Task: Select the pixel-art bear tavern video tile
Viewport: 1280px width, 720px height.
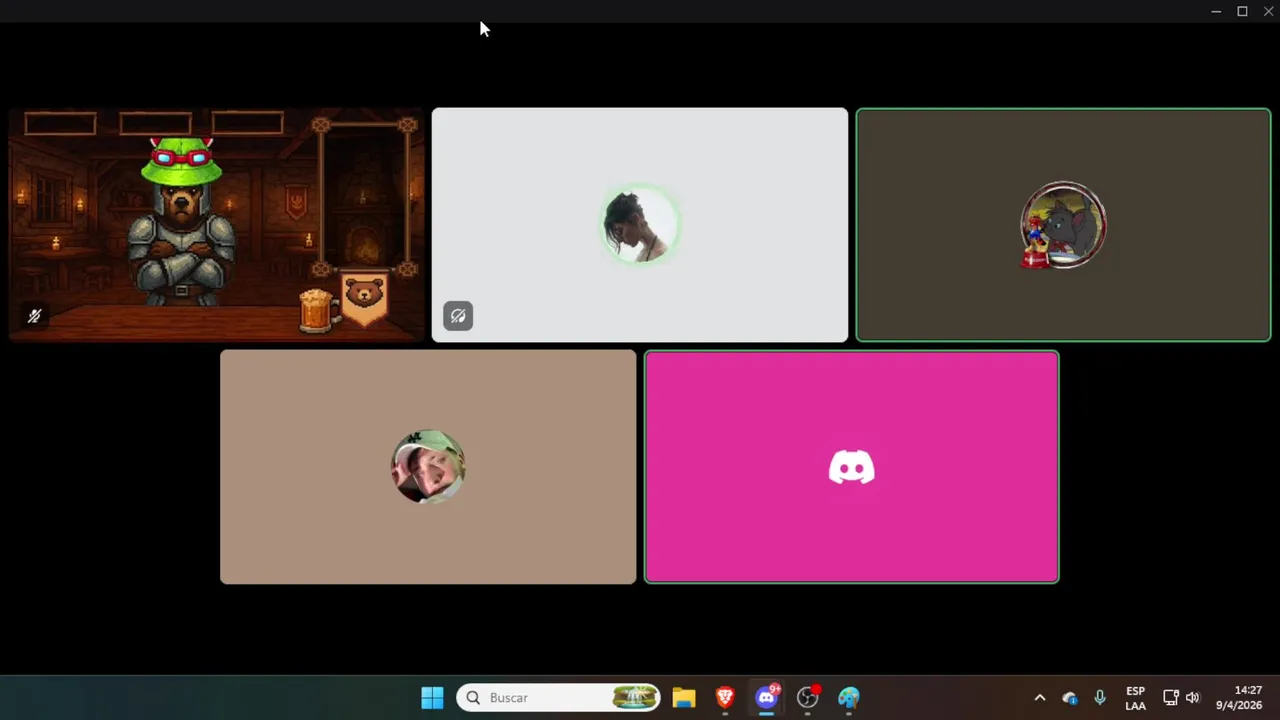Action: click(216, 225)
